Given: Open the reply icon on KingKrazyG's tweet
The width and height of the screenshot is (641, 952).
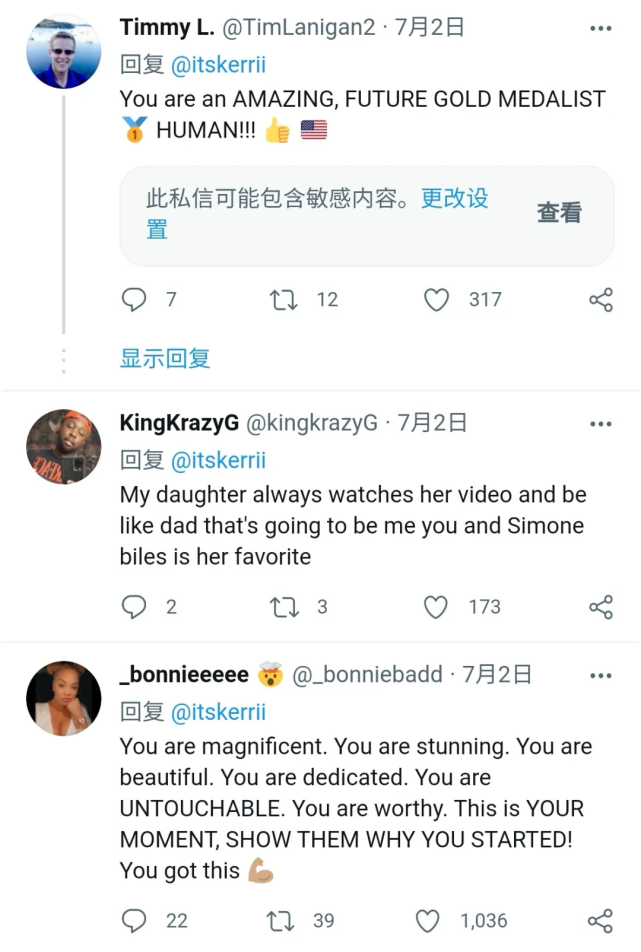Looking at the screenshot, I should pyautogui.click(x=133, y=606).
